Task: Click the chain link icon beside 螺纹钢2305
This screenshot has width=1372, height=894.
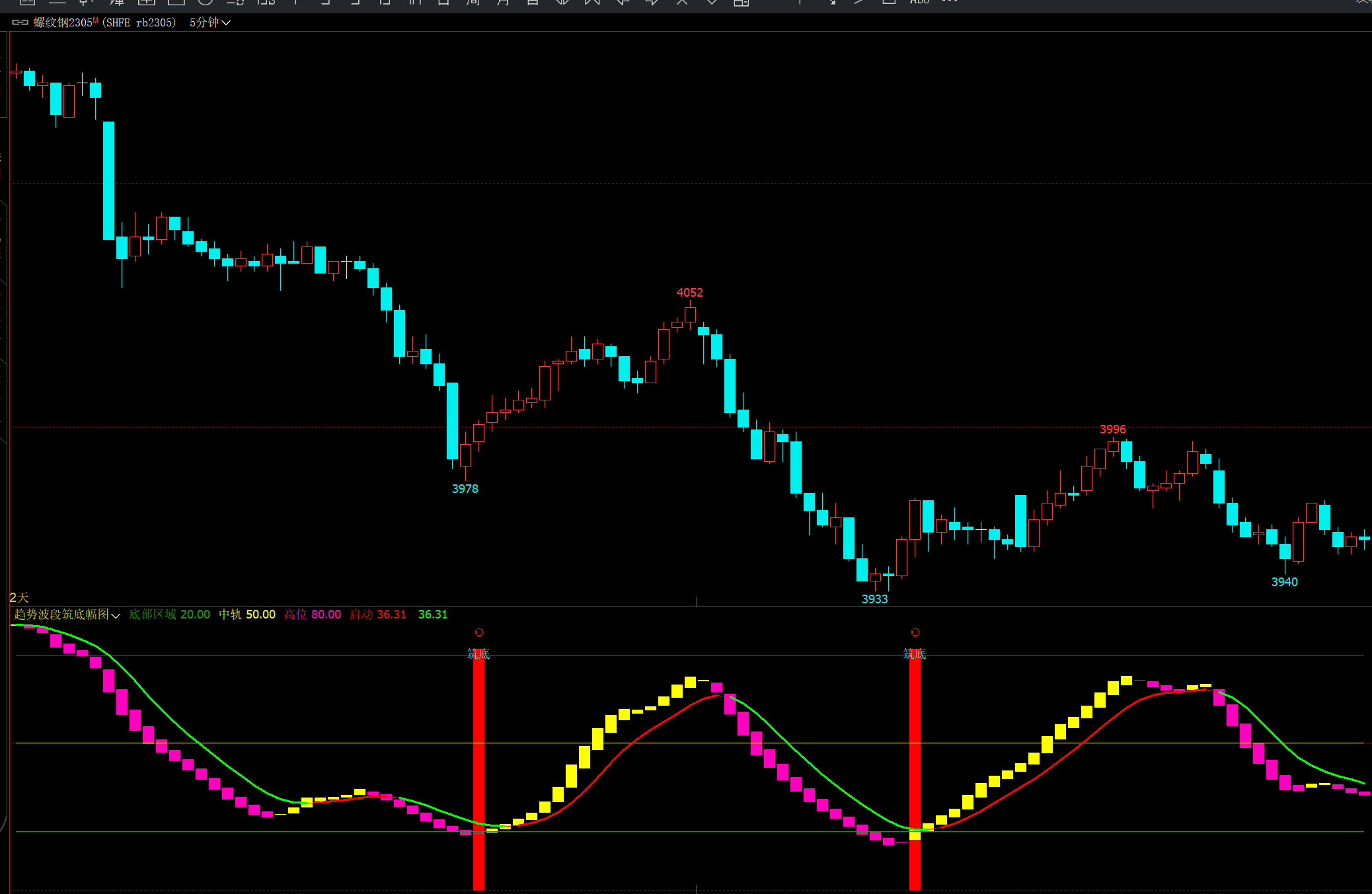Action: point(20,22)
